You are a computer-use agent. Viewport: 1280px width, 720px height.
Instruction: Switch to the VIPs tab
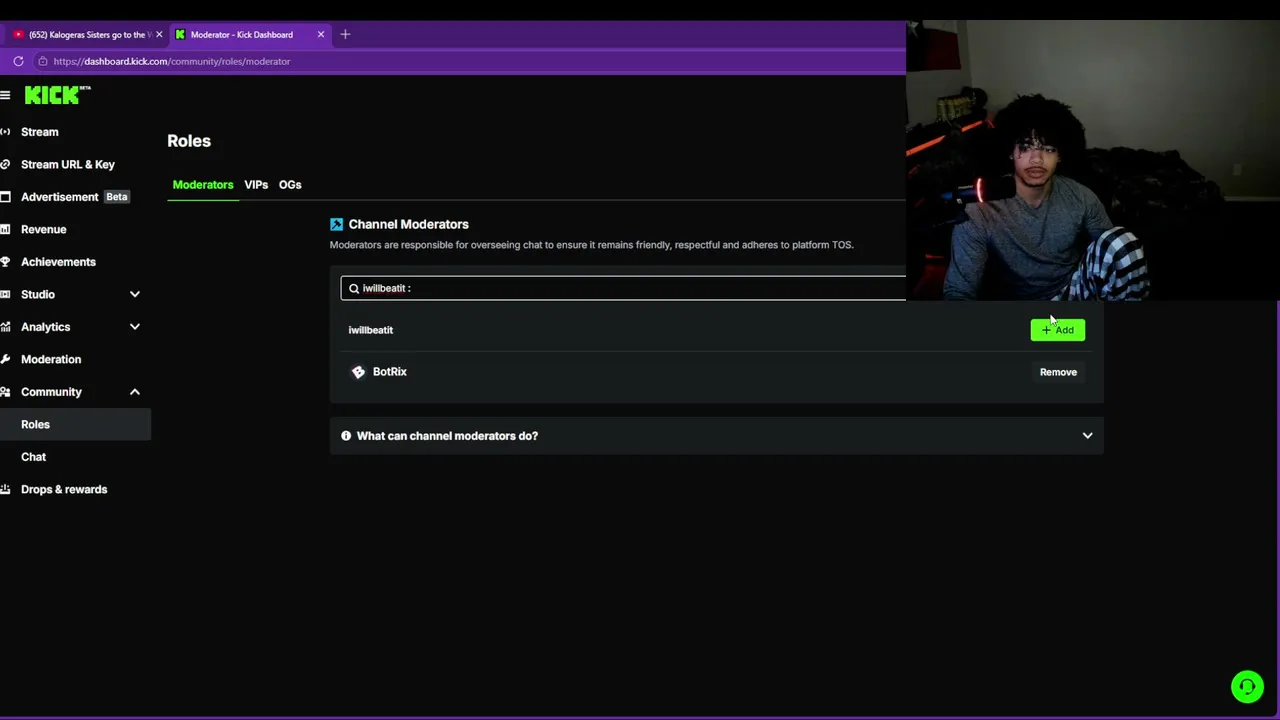[x=256, y=185]
